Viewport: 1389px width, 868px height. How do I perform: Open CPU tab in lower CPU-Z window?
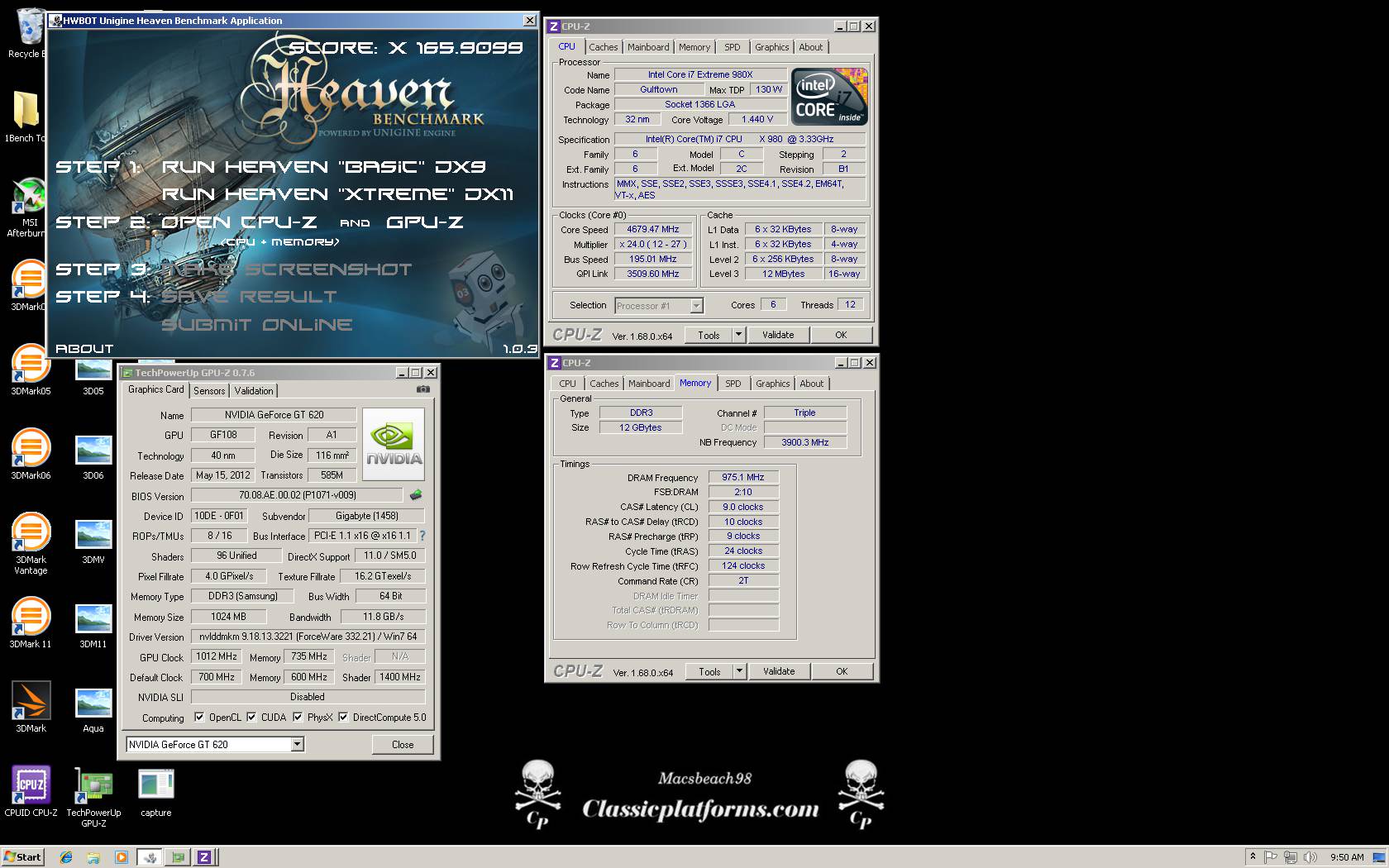tap(567, 384)
